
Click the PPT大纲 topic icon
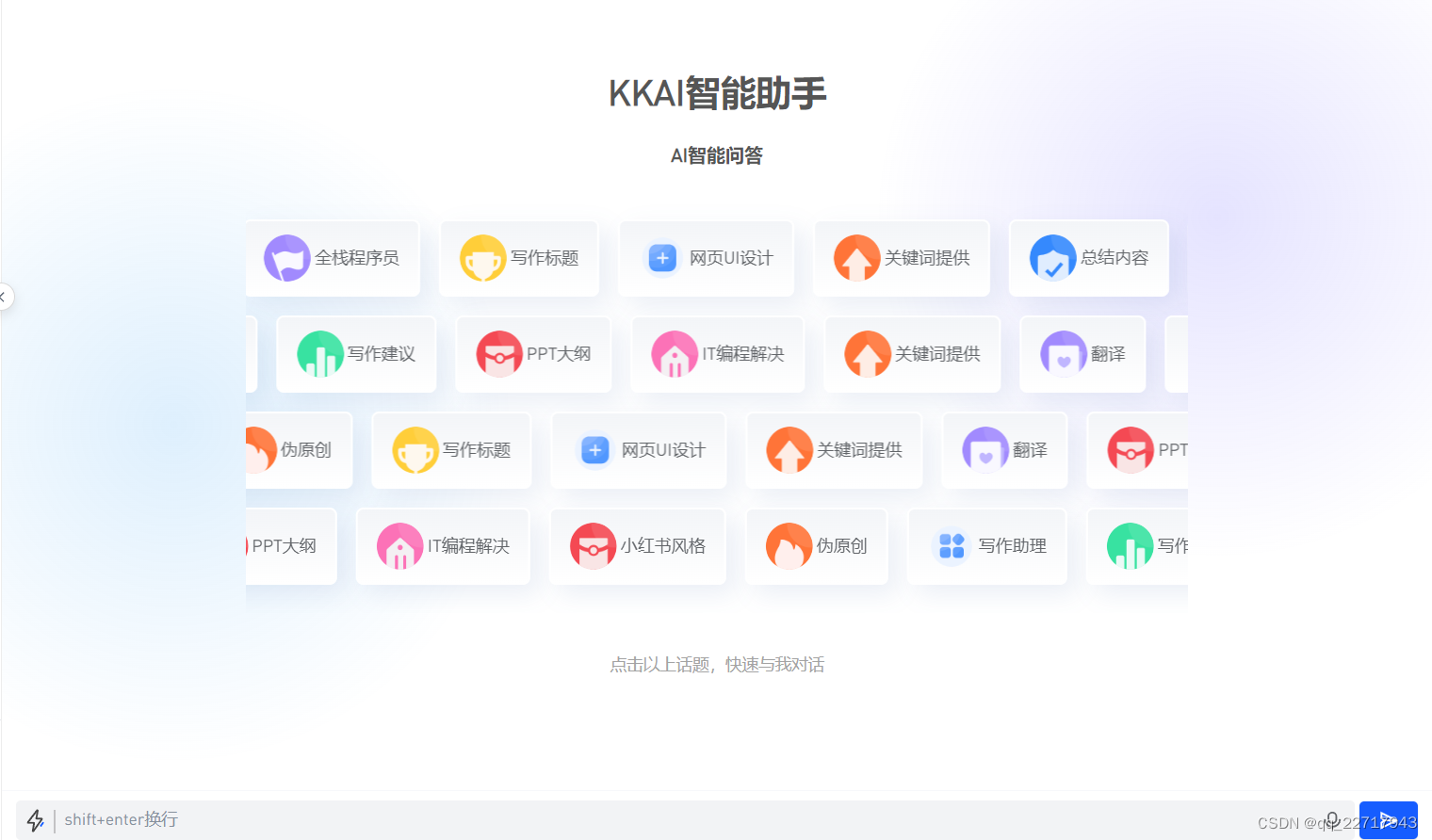click(501, 354)
